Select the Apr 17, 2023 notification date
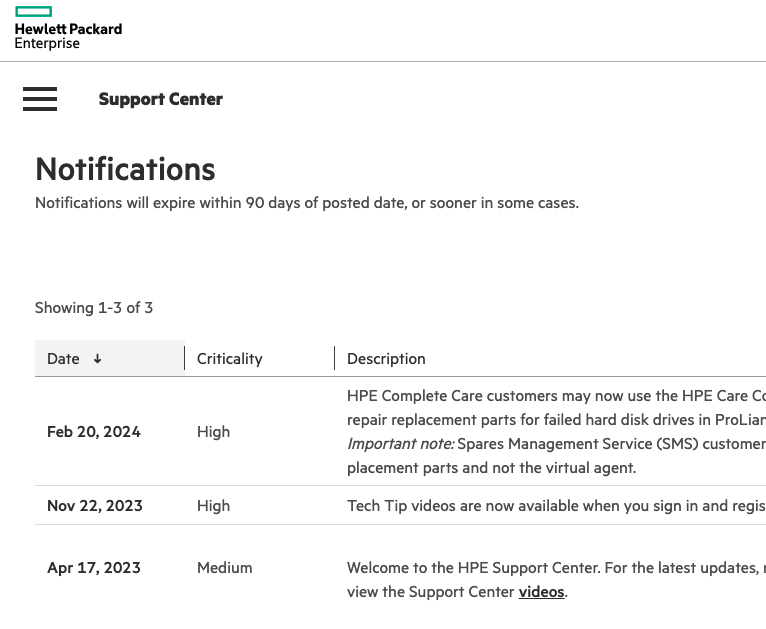Viewport: 766px width, 629px height. point(94,568)
